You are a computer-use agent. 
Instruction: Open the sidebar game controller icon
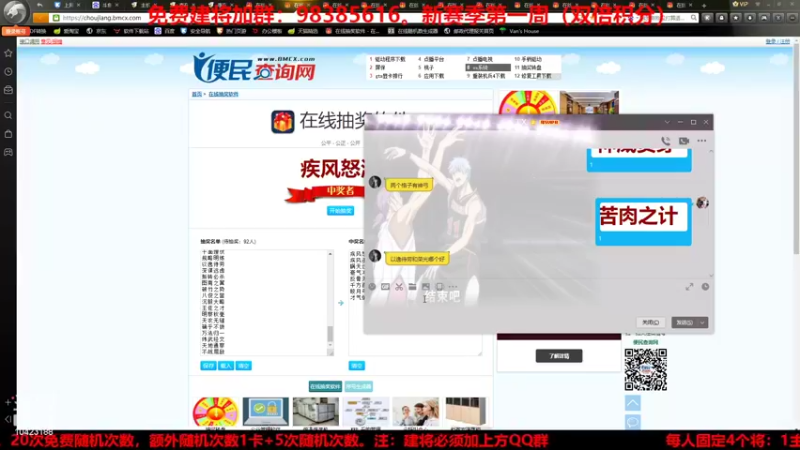click(x=8, y=153)
